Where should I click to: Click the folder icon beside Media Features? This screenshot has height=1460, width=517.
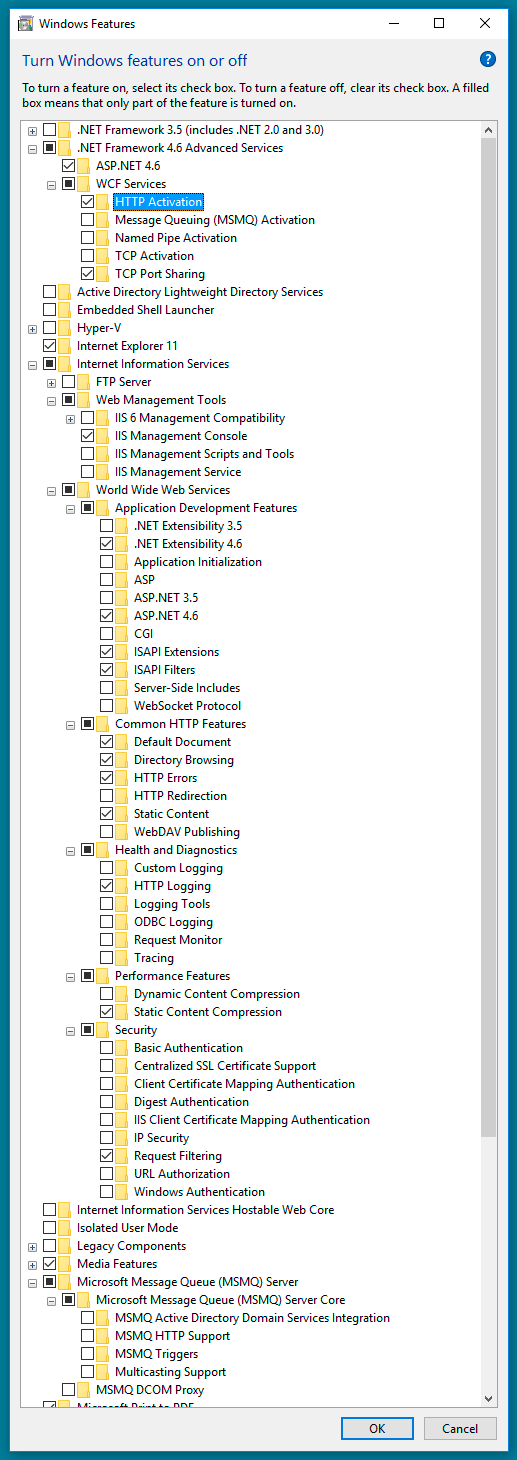65,1264
